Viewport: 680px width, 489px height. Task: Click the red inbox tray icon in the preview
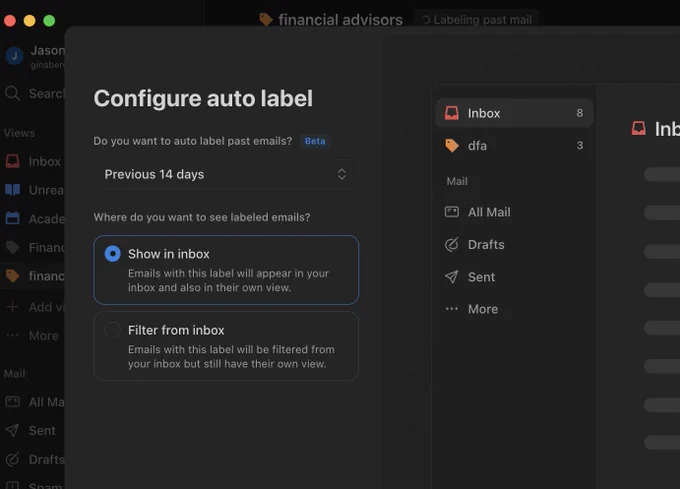451,113
